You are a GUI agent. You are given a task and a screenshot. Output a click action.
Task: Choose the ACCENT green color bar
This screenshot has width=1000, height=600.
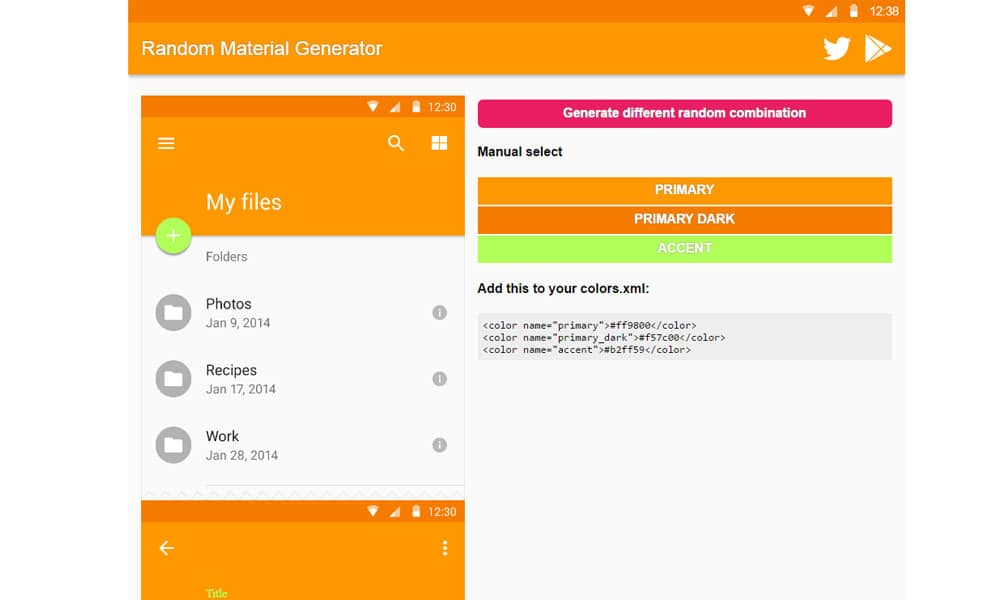[685, 248]
